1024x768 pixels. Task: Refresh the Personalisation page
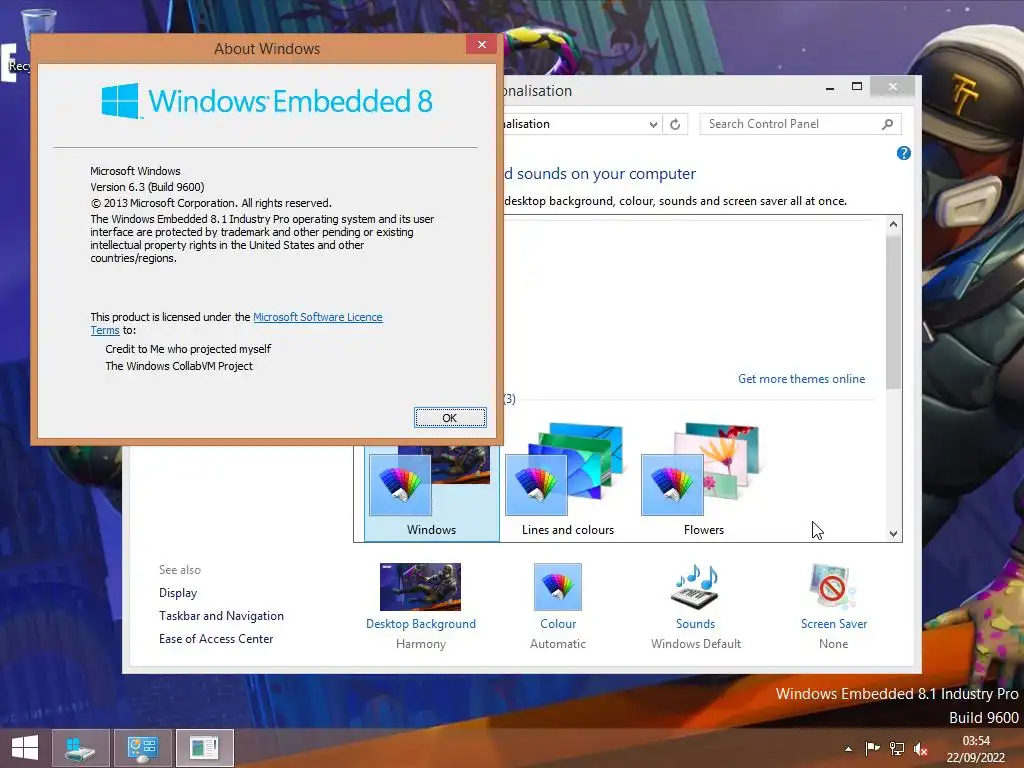675,124
